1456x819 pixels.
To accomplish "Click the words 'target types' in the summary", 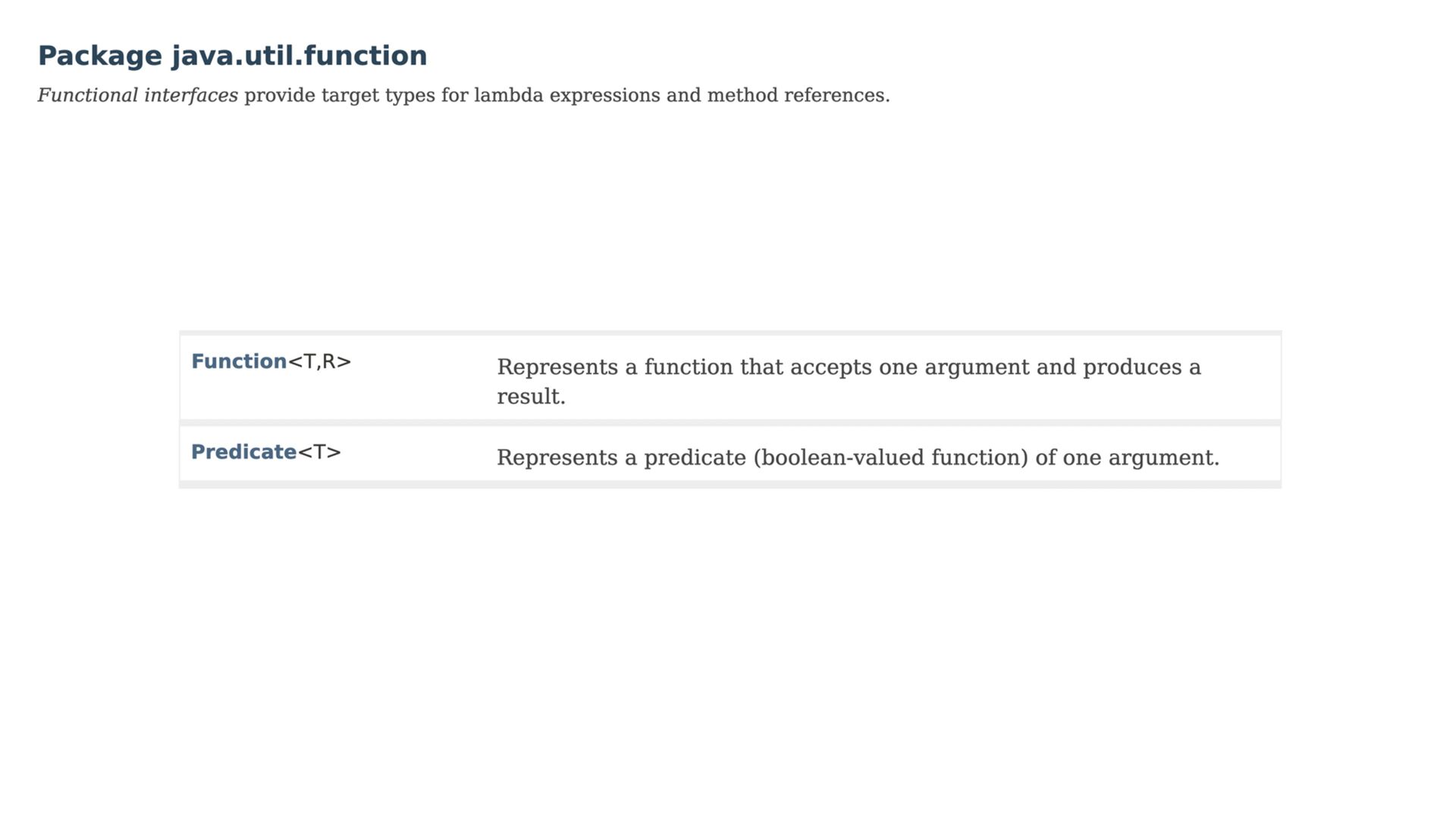I will (x=378, y=96).
